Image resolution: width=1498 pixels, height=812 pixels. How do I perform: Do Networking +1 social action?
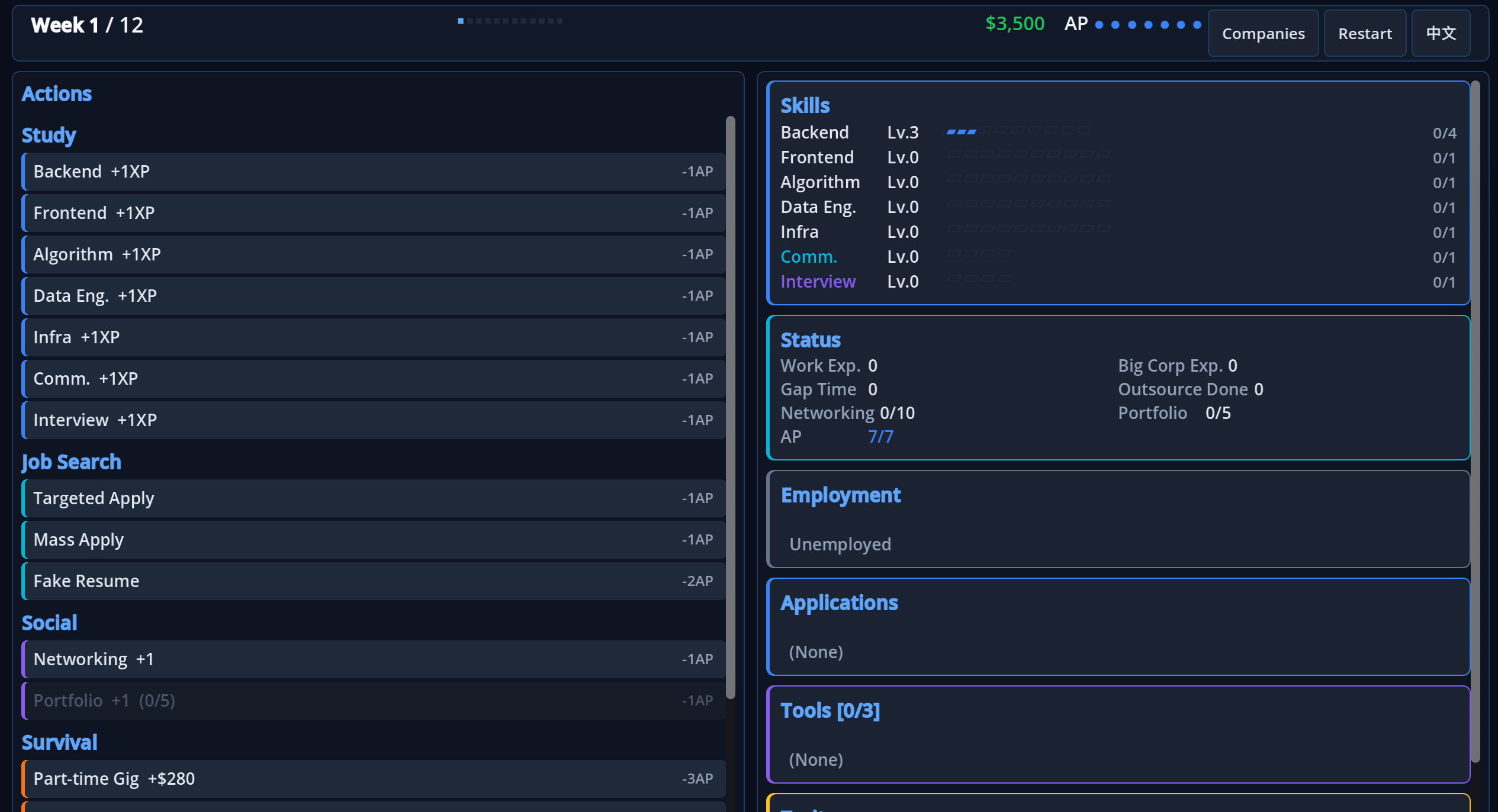click(373, 659)
